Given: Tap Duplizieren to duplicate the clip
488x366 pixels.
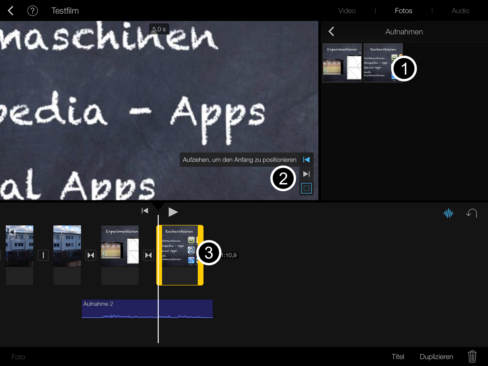Looking at the screenshot, I should click(x=436, y=357).
